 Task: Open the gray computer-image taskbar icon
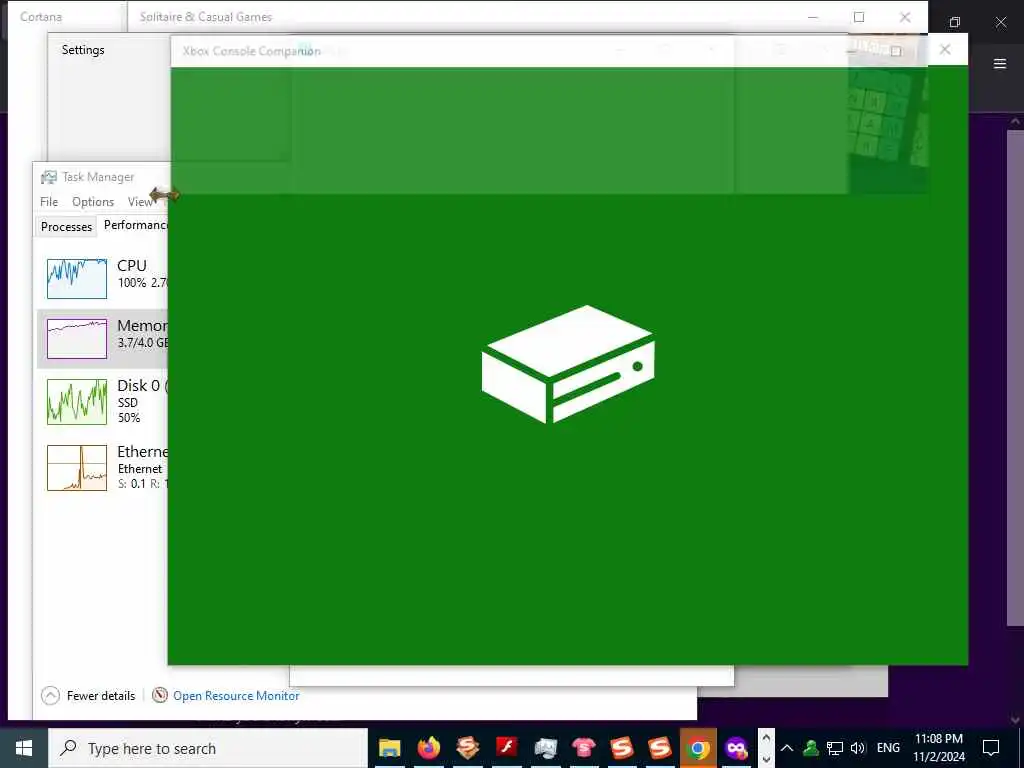pos(545,748)
